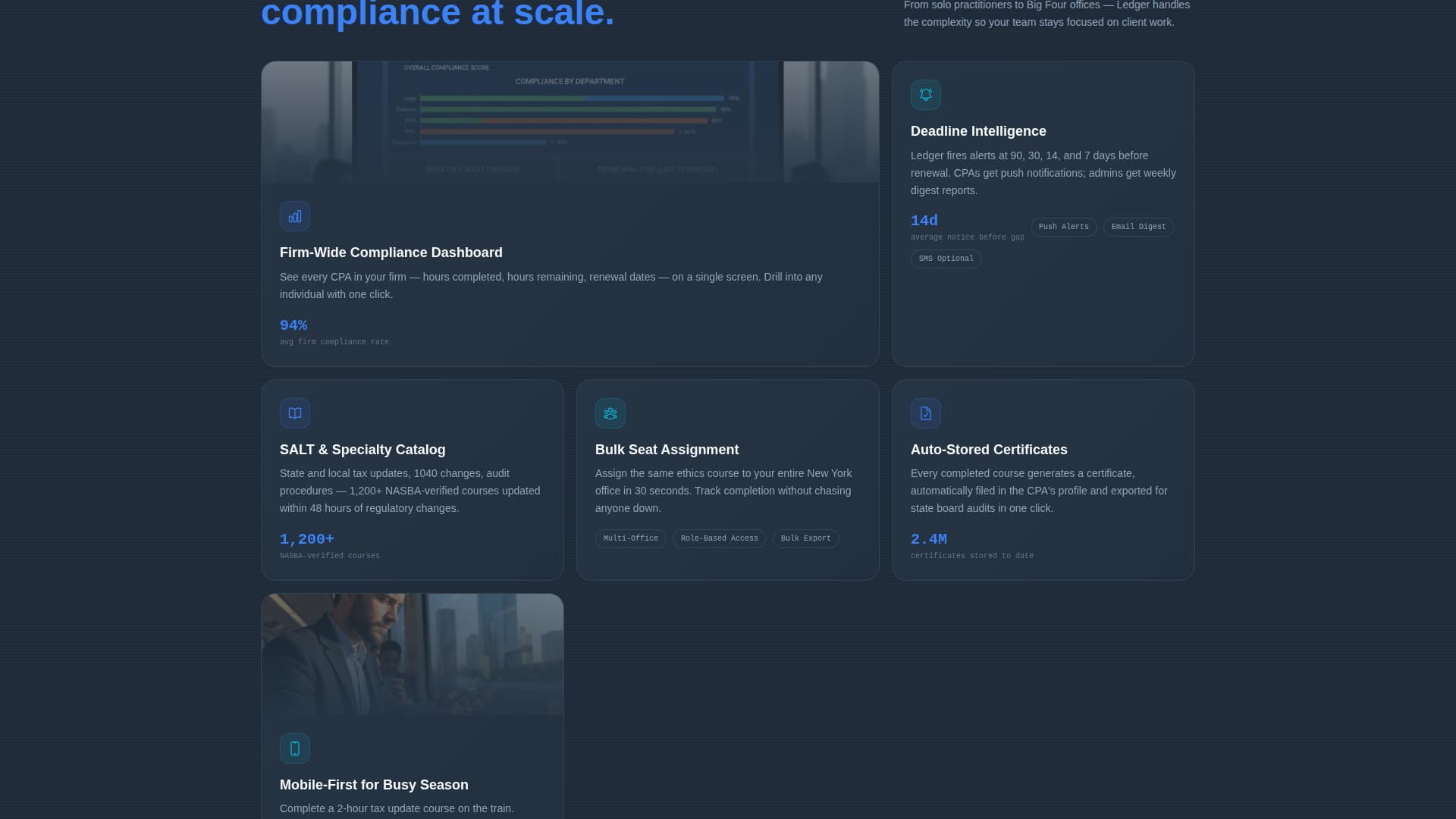Select the Push Alerts tag
Viewport: 1456px width, 819px height.
click(x=1063, y=227)
